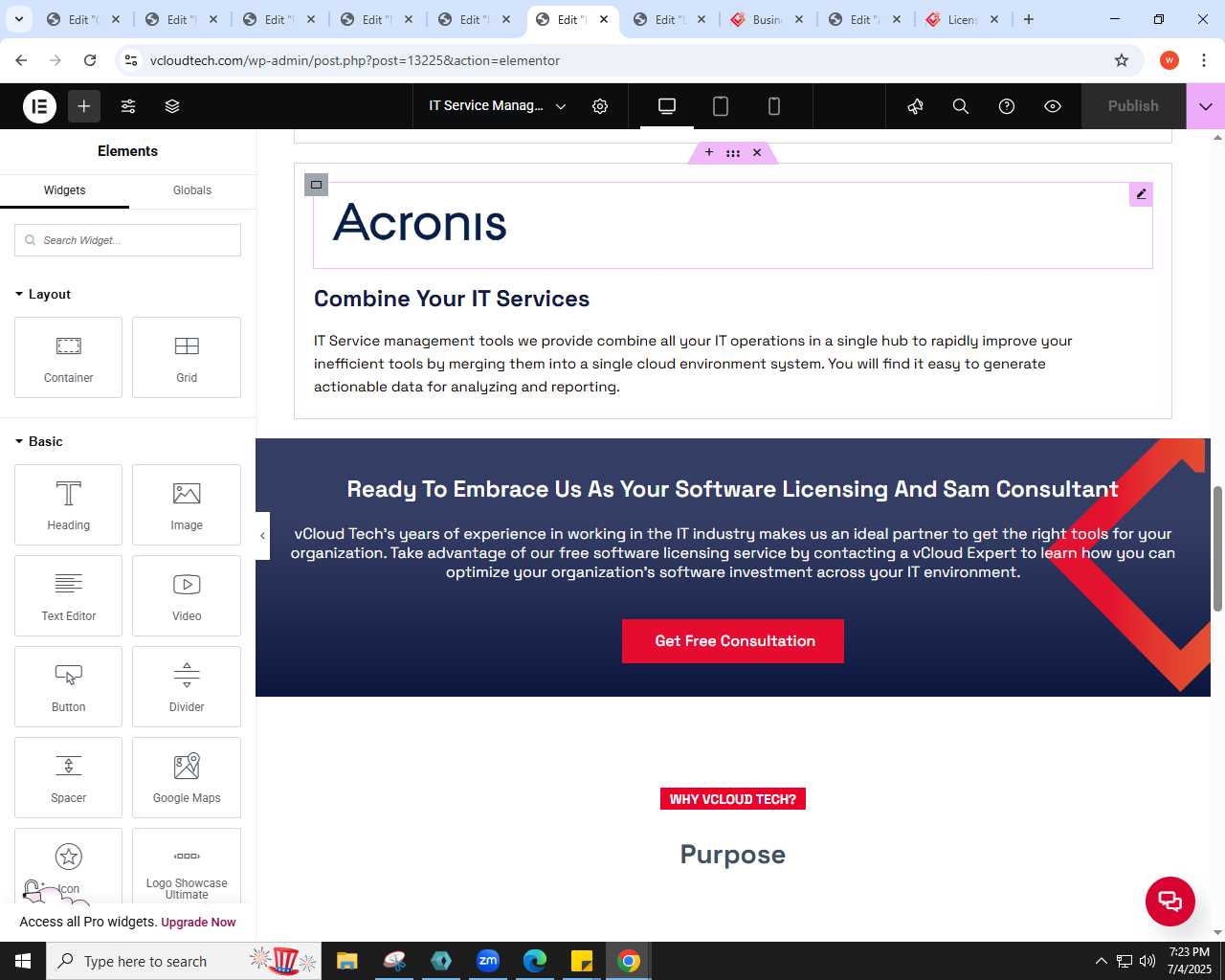1225x980 pixels.
Task: Open the IT Service Manag... document dropdown
Action: [498, 106]
